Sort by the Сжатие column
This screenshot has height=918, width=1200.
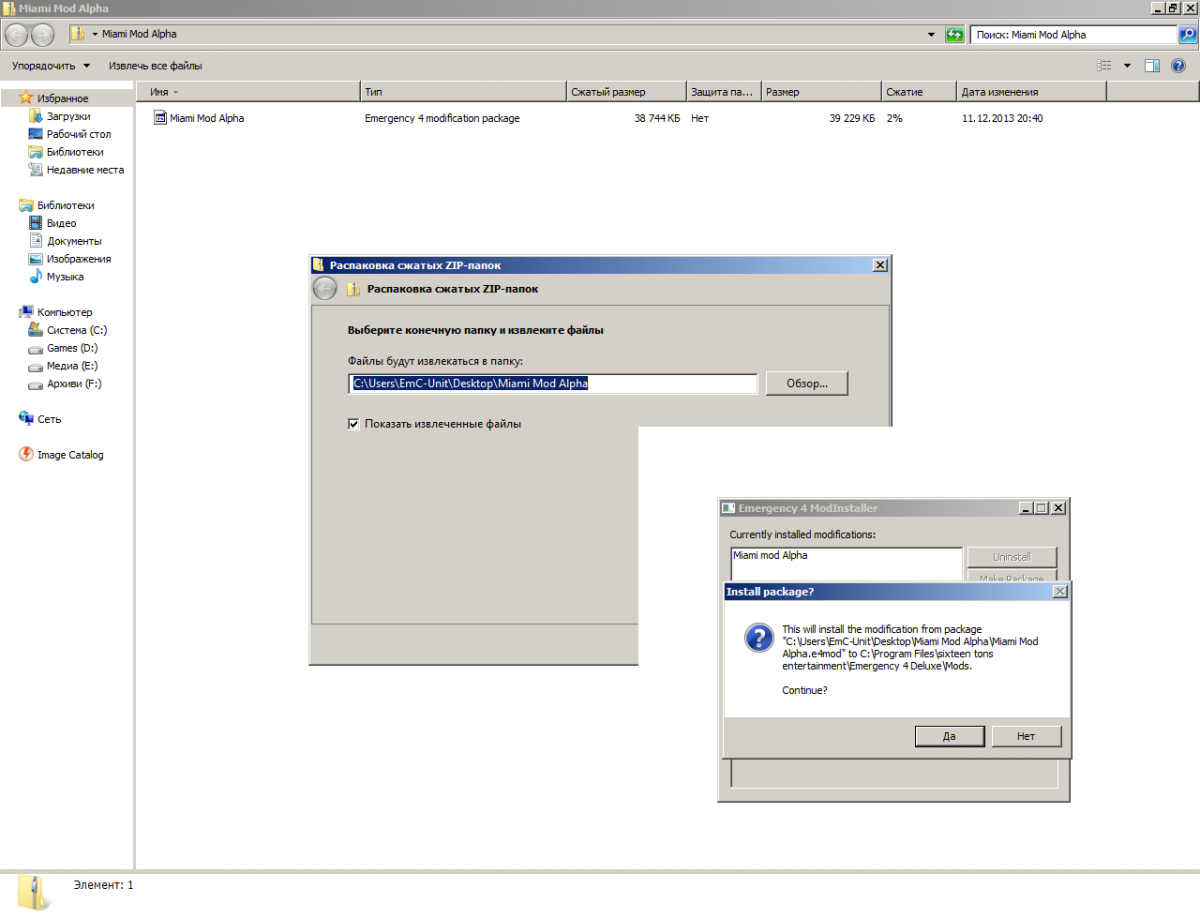[919, 92]
